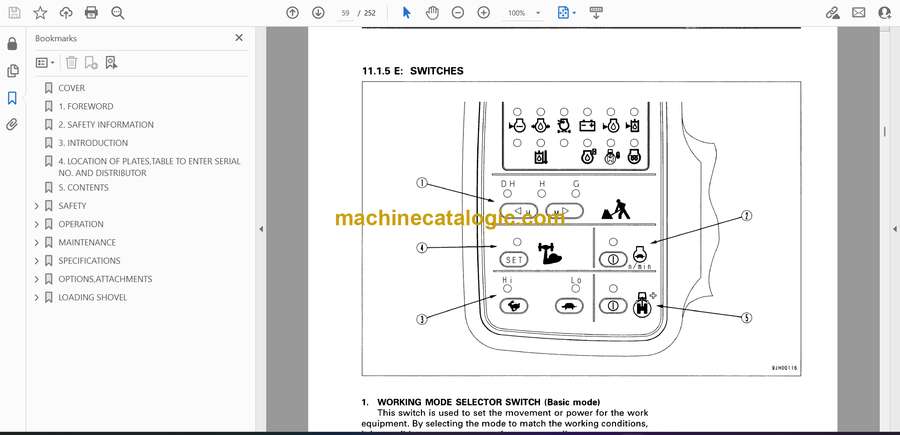The height and width of the screenshot is (435, 900).
Task: Select the LOADING SHOVEL bookmark label
Action: pyautogui.click(x=92, y=297)
